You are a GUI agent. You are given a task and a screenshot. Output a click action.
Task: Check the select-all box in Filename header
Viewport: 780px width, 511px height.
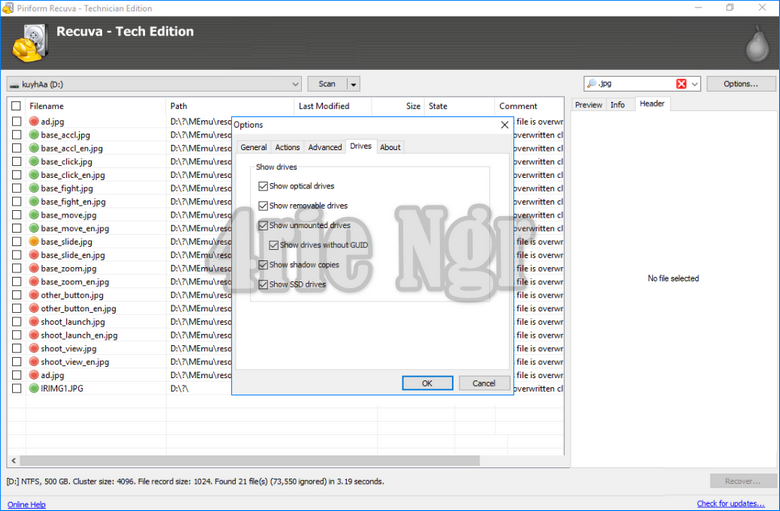[16, 106]
